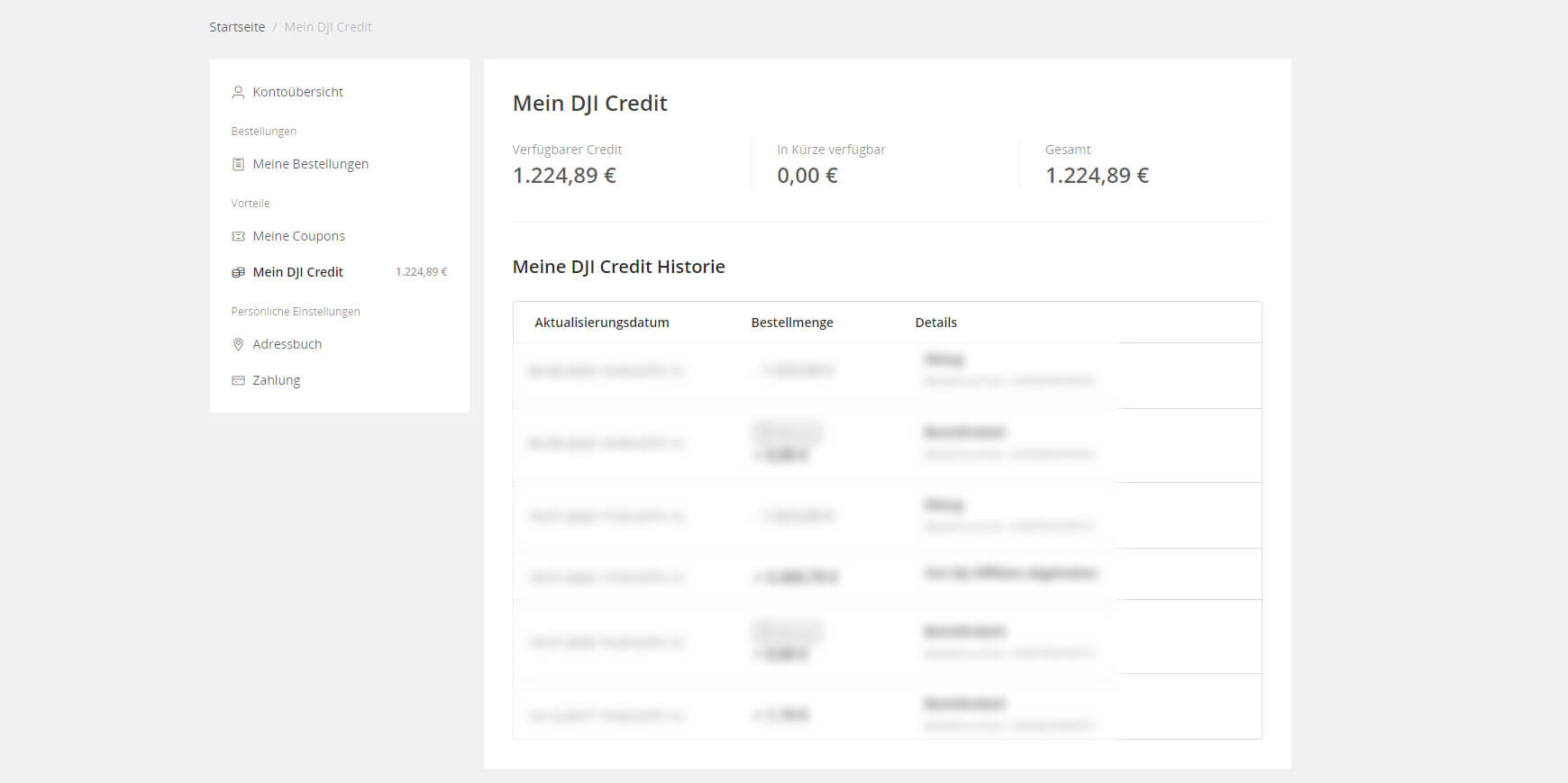Image resolution: width=1568 pixels, height=783 pixels.
Task: Click the Mein DJI Credit coins icon
Action: pyautogui.click(x=238, y=272)
